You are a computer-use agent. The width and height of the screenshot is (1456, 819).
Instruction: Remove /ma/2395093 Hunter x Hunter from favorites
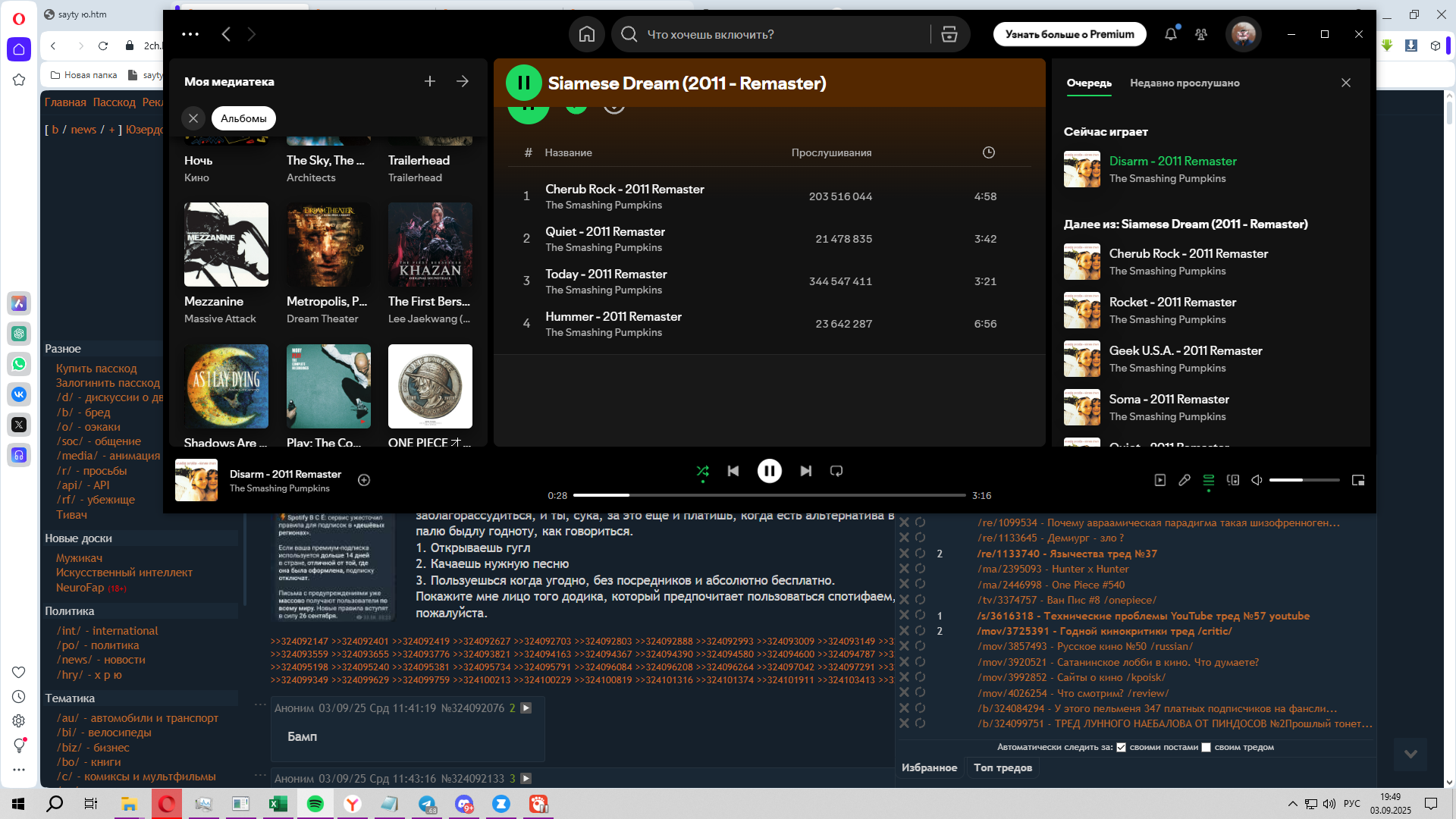904,569
